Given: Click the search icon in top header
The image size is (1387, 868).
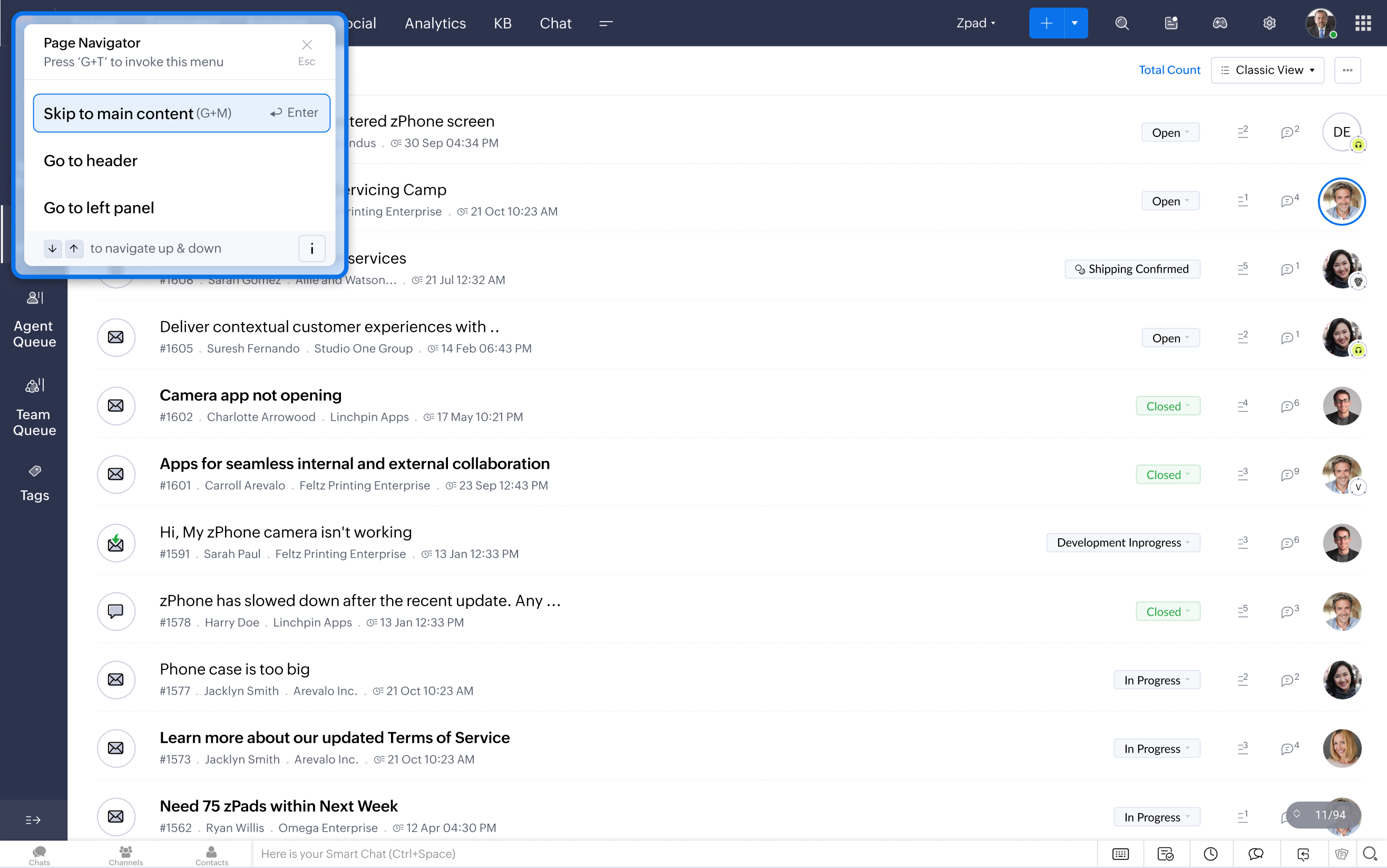Looking at the screenshot, I should coord(1121,23).
